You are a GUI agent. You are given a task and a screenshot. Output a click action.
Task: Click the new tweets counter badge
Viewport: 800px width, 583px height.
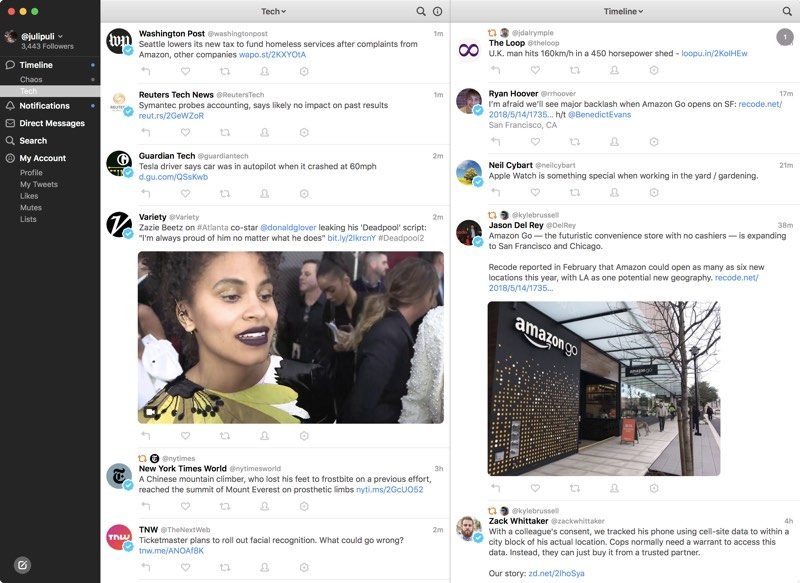point(785,37)
